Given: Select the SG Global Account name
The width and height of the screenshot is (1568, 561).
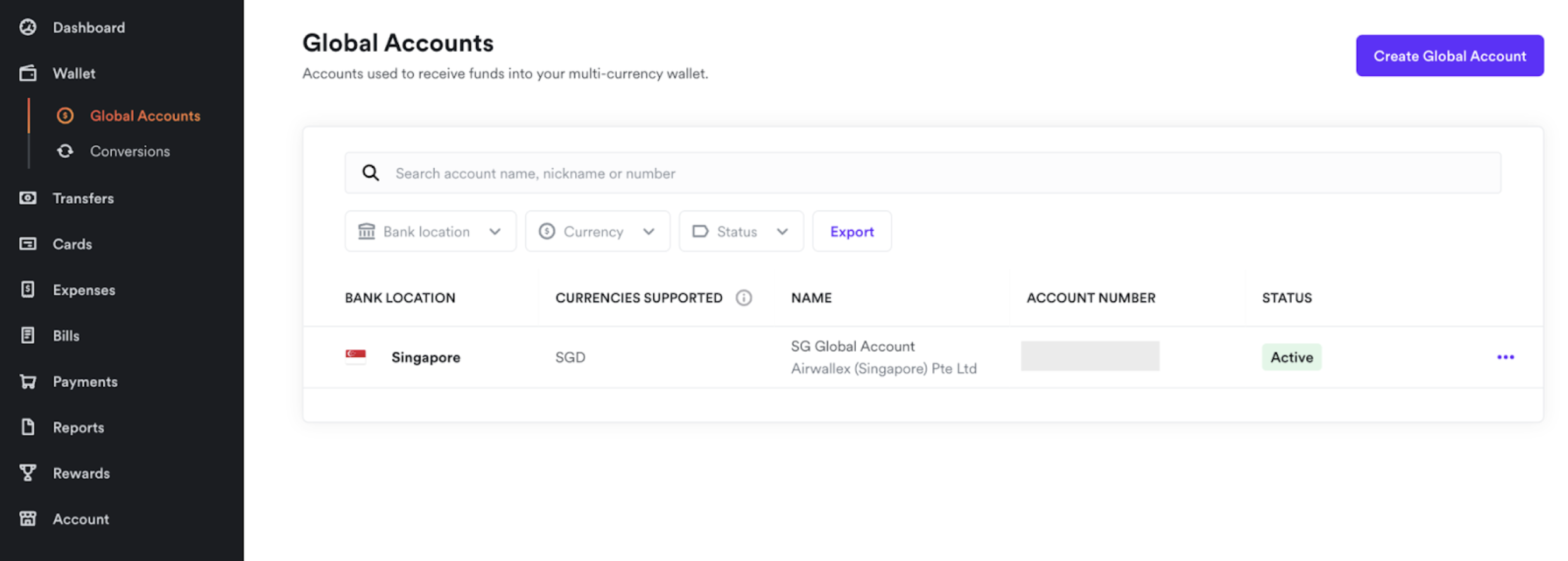Looking at the screenshot, I should point(852,346).
